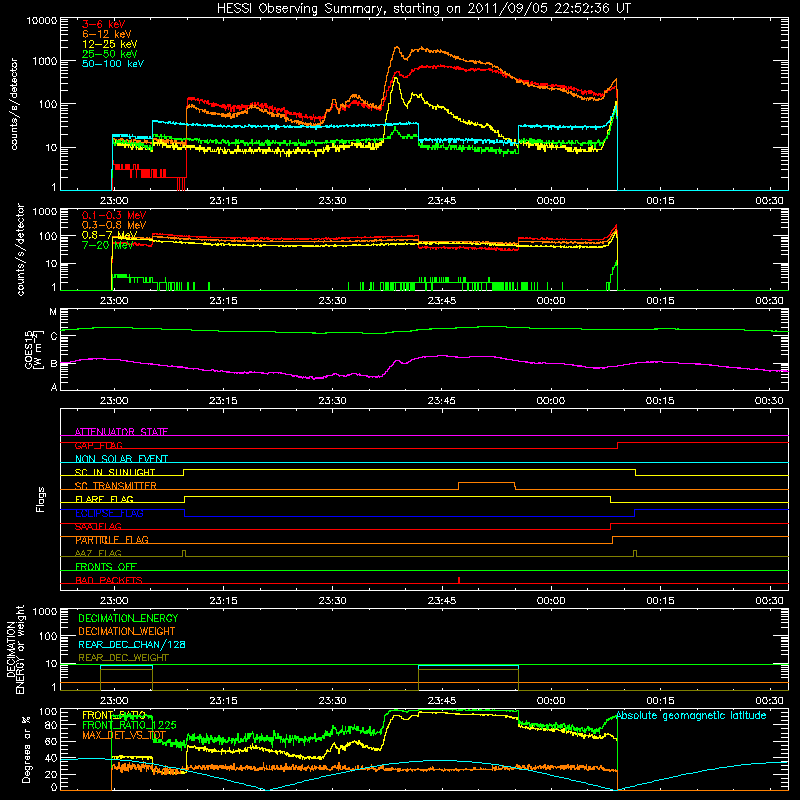Click the B class tick in the GOES panel
The height and width of the screenshot is (800, 800).
54,364
